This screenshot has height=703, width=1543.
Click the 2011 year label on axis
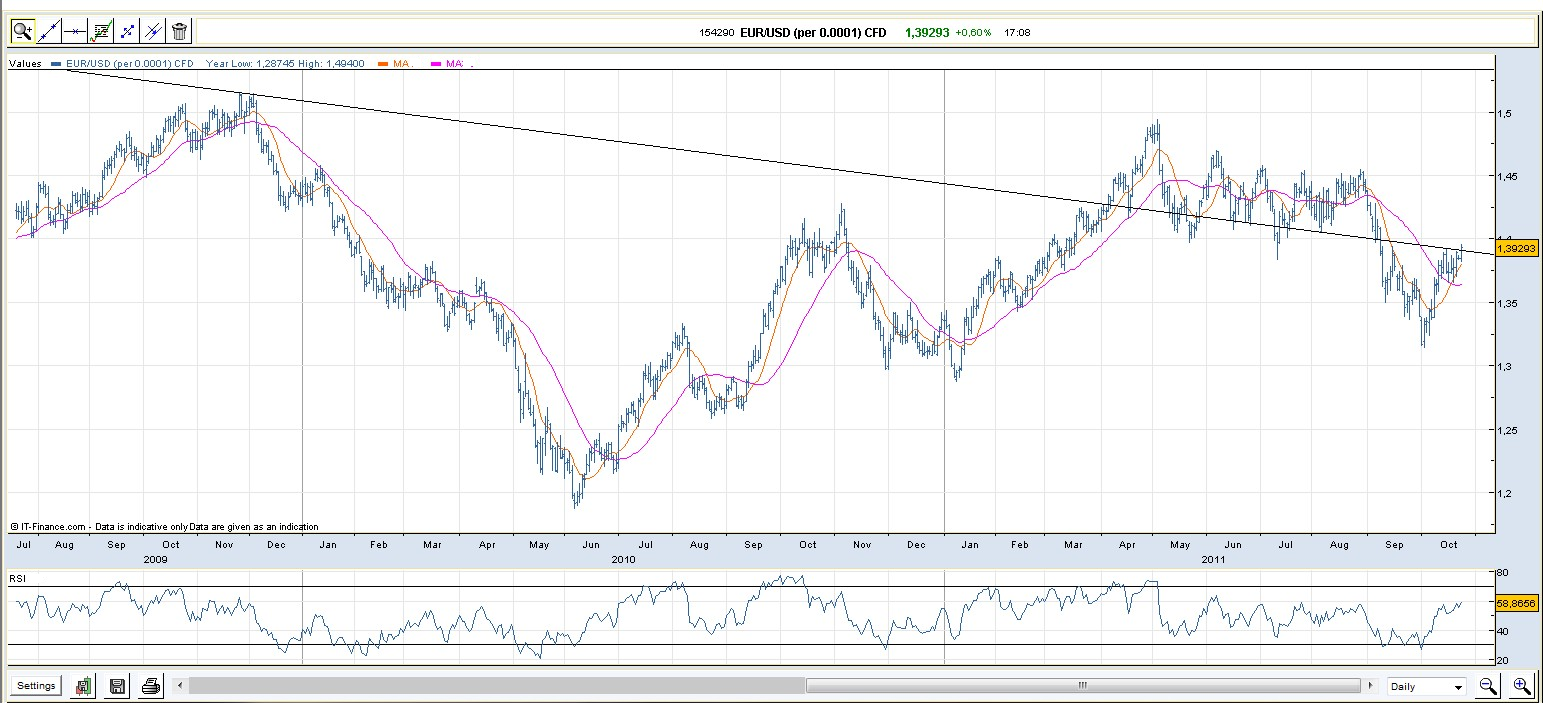[1212, 560]
